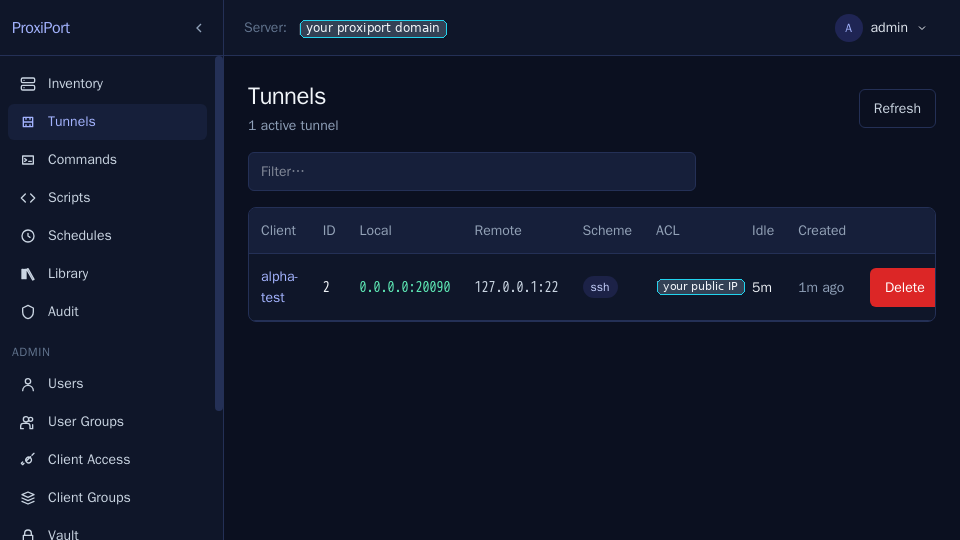This screenshot has height=540, width=960.
Task: Open the Inventory page
Action: click(107, 84)
